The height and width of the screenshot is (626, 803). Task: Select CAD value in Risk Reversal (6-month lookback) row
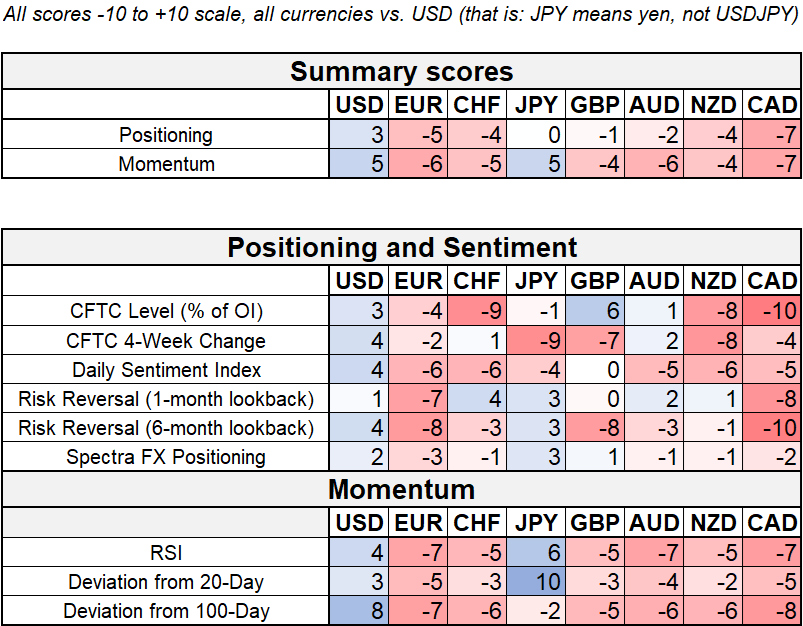tap(772, 428)
